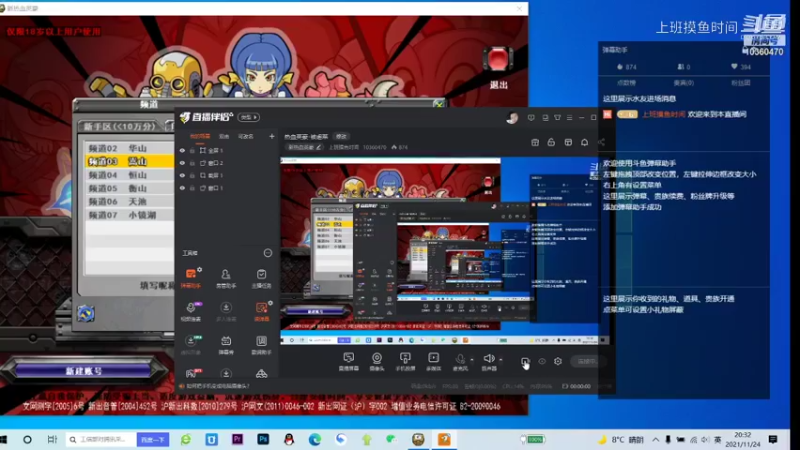This screenshot has height=450, width=800.
Task: Open the notification bell icon
Action: [585, 142]
